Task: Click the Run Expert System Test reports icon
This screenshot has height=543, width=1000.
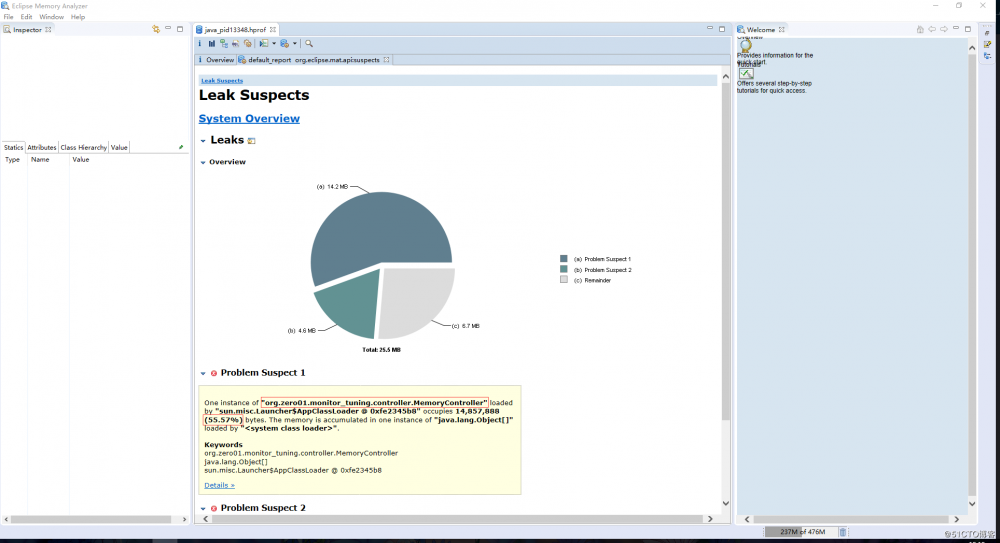Action: coord(263,44)
